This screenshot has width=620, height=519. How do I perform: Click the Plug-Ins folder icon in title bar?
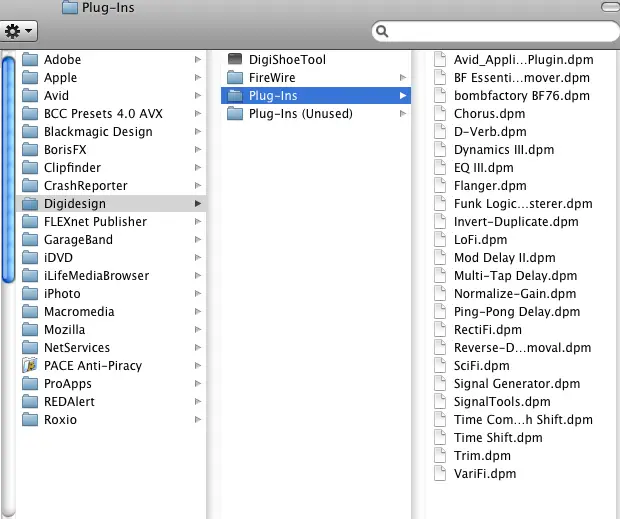[70, 7]
